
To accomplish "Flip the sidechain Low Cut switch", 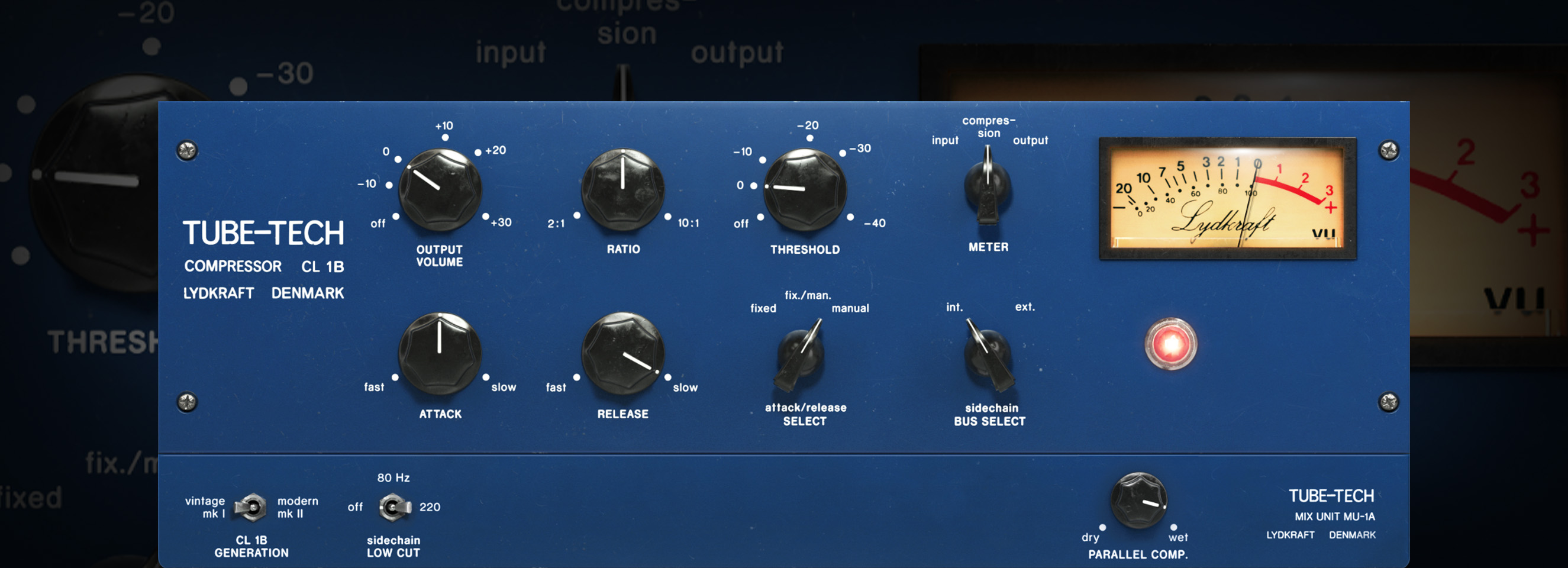I will 394,506.
